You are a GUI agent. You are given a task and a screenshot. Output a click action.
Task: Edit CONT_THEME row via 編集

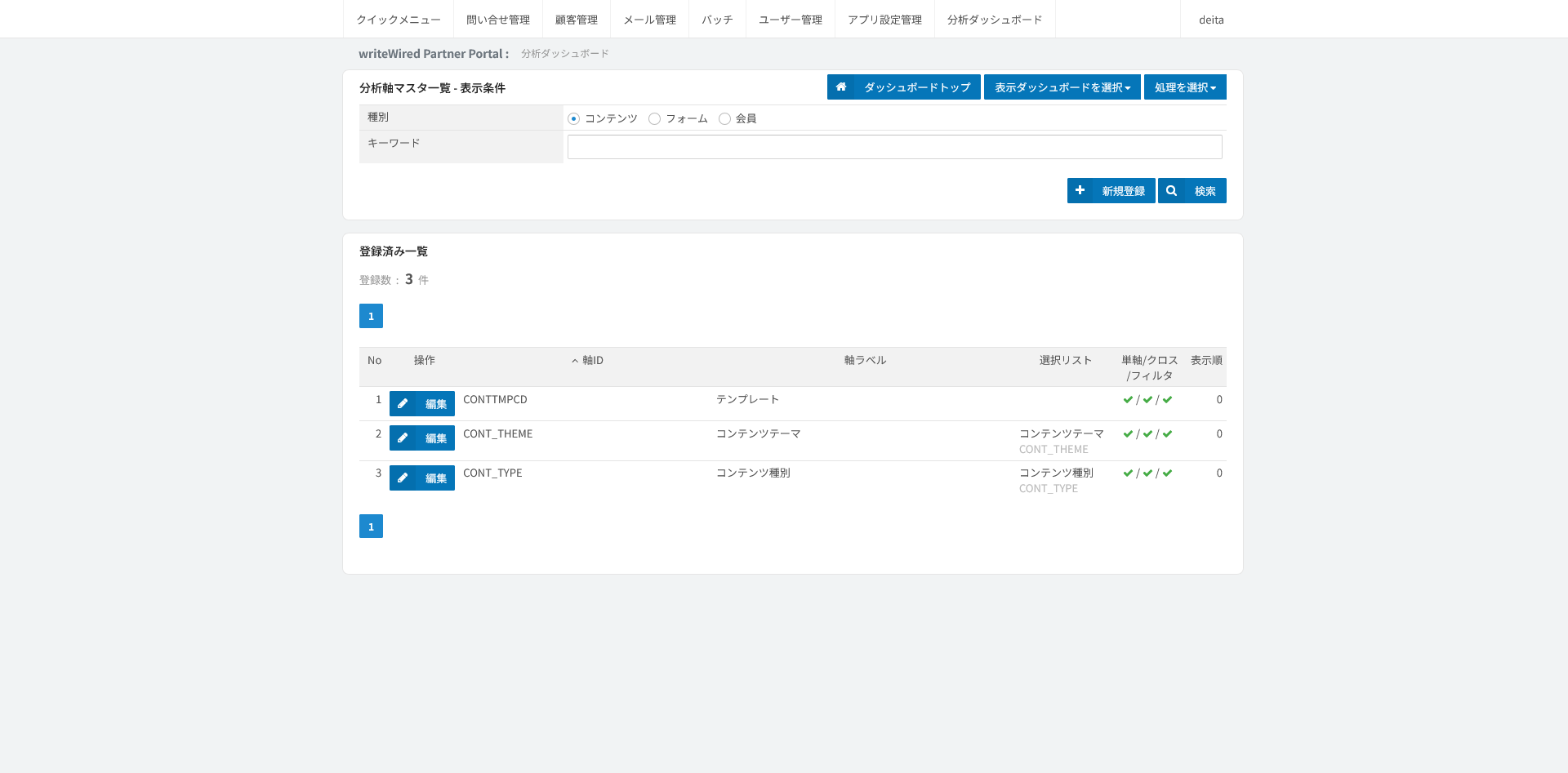[422, 438]
